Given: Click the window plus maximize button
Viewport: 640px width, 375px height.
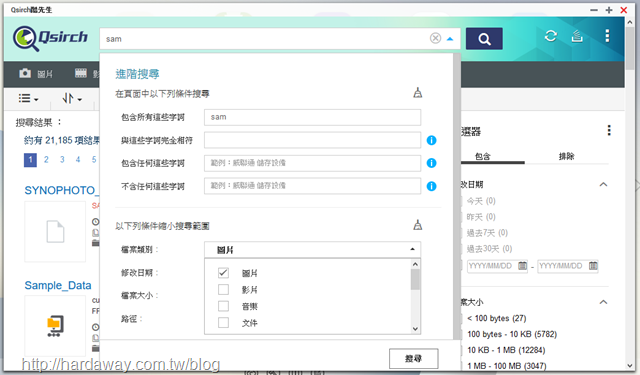Looking at the screenshot, I should coord(609,10).
